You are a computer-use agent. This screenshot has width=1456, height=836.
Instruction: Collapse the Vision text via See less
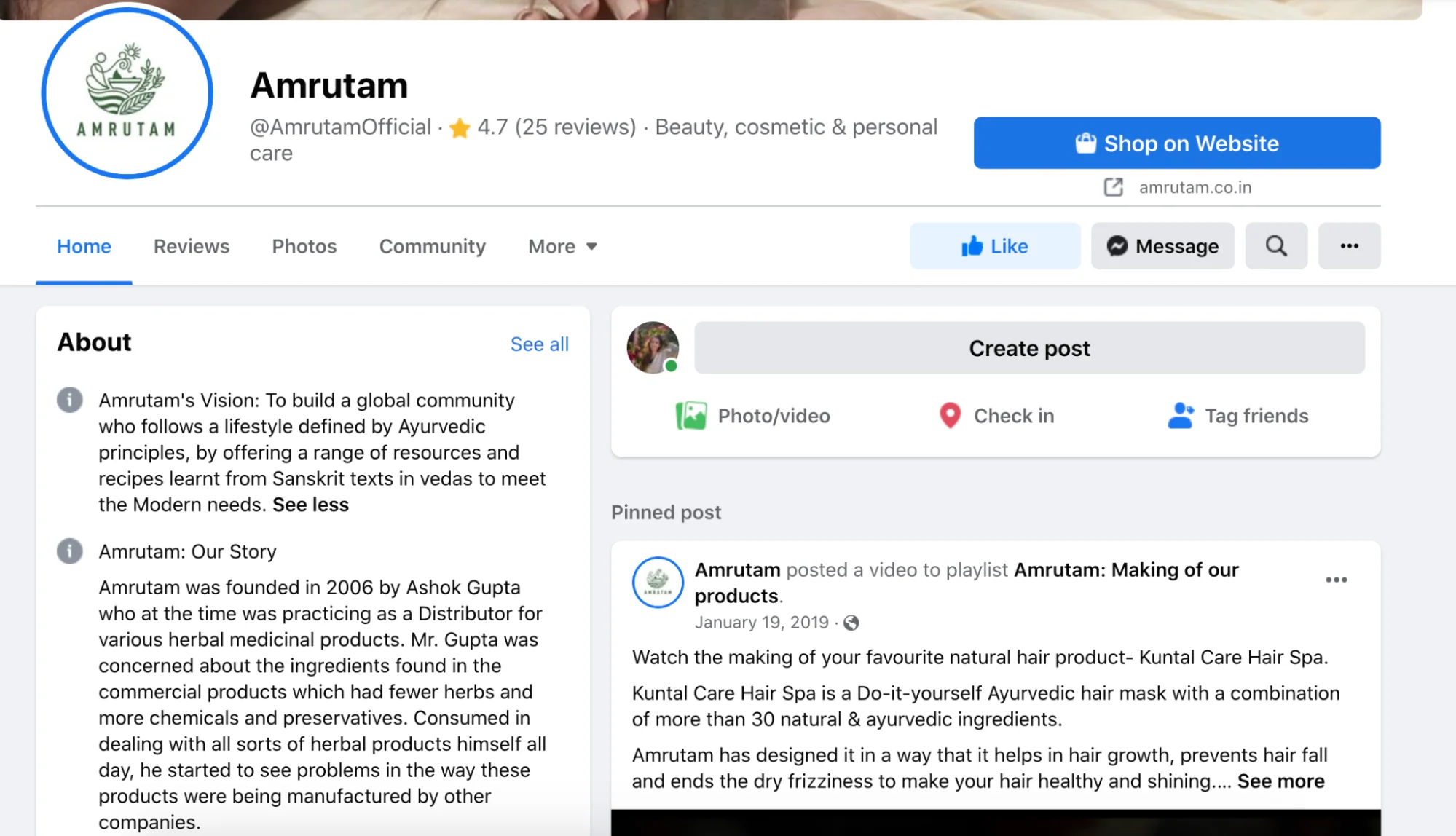click(310, 504)
